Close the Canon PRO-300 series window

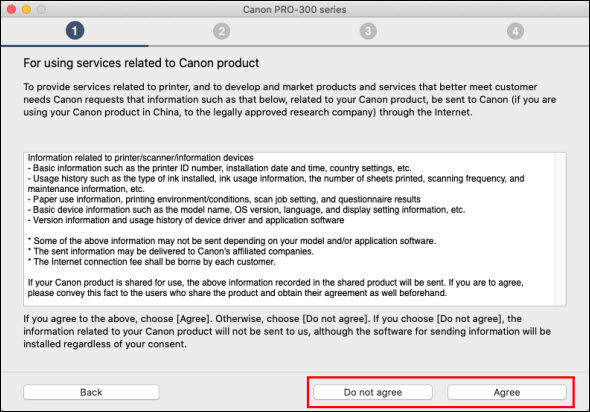[11, 9]
